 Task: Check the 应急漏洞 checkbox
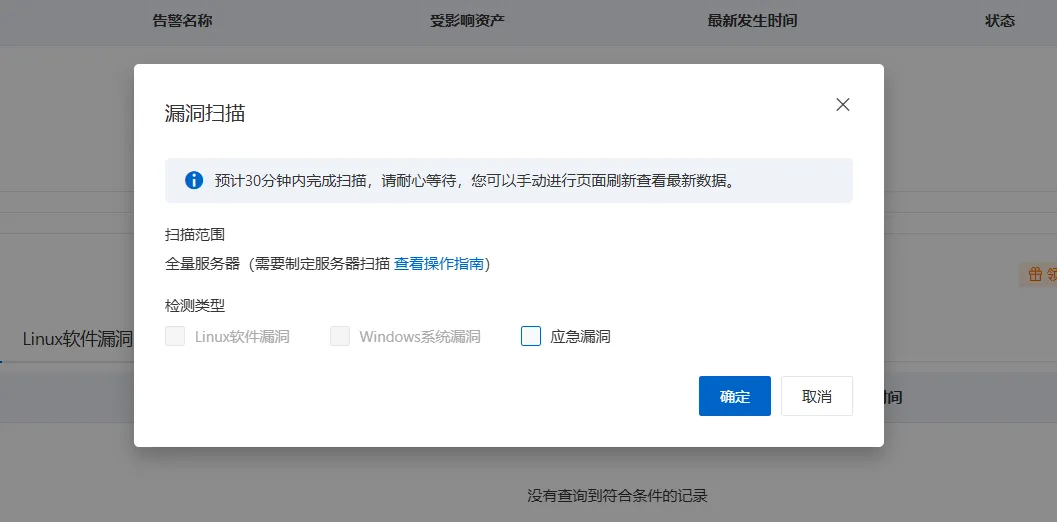531,336
